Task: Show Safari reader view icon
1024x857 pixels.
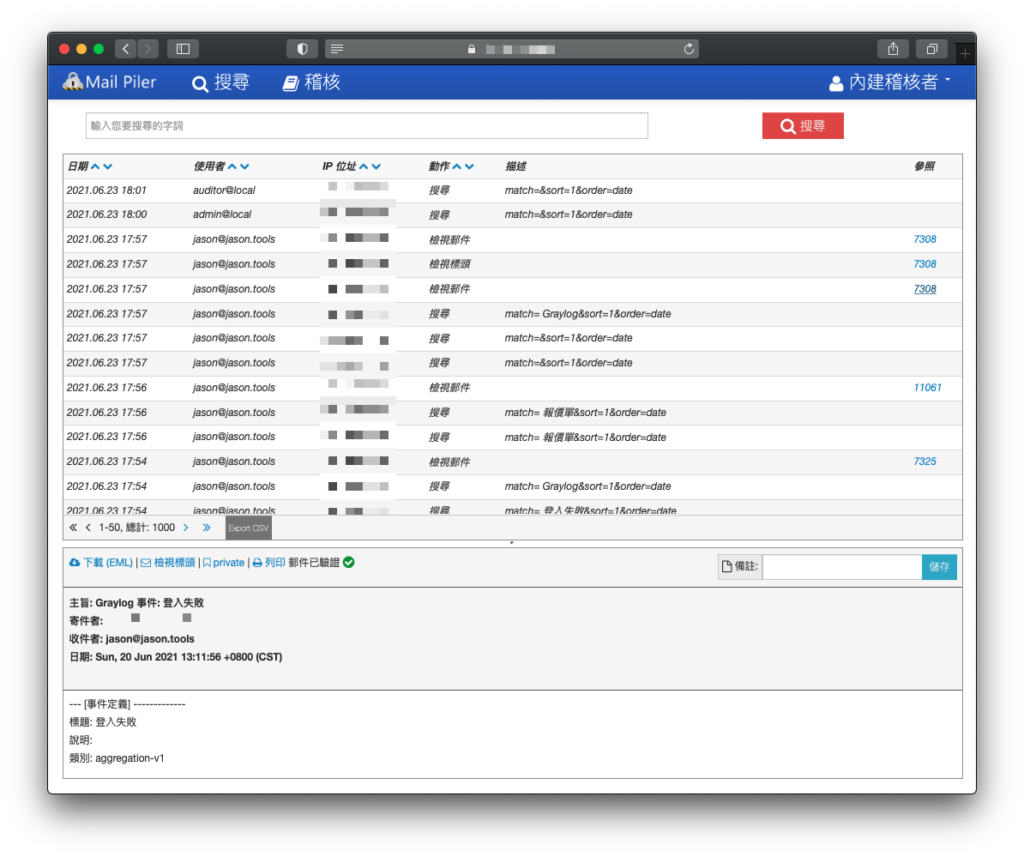Action: (x=337, y=49)
